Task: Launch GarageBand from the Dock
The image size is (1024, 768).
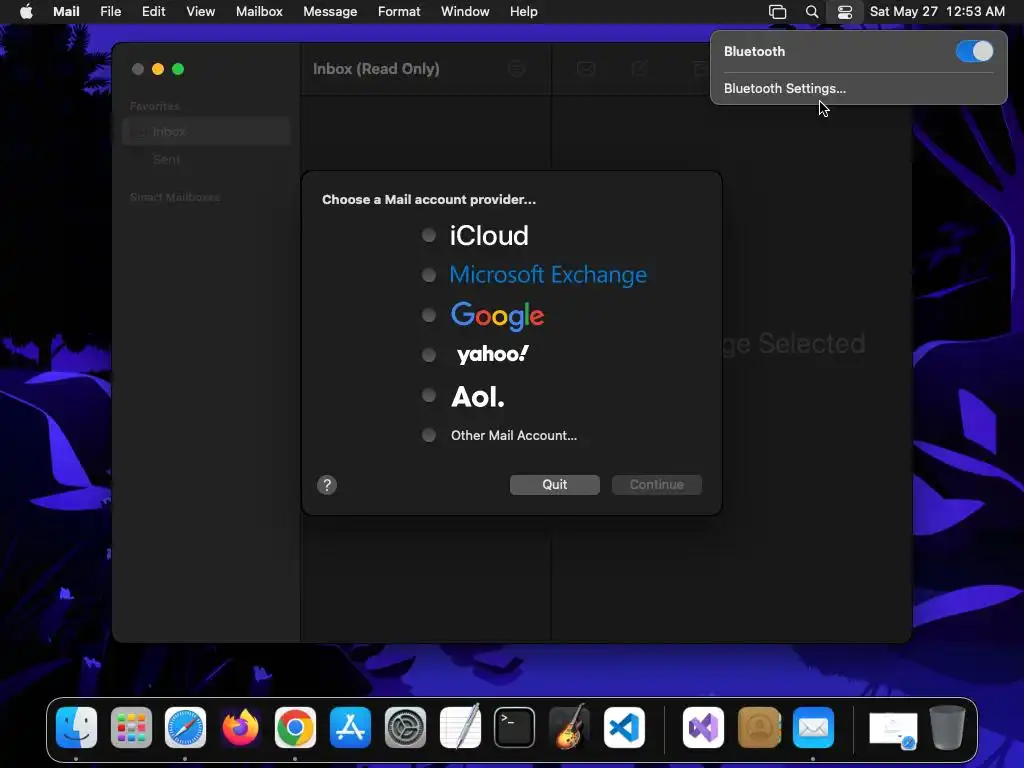Action: (569, 726)
